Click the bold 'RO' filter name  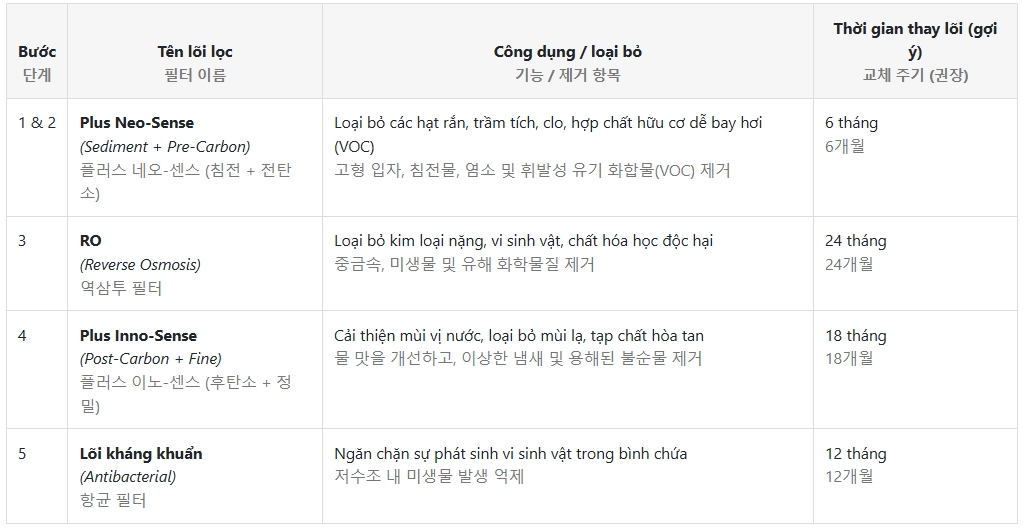point(91,241)
